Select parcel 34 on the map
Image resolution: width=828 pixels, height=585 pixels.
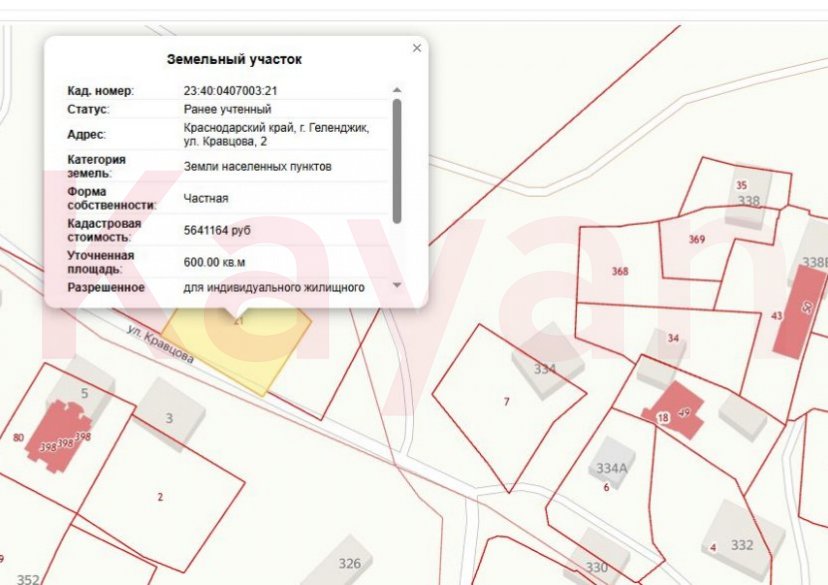pyautogui.click(x=673, y=338)
